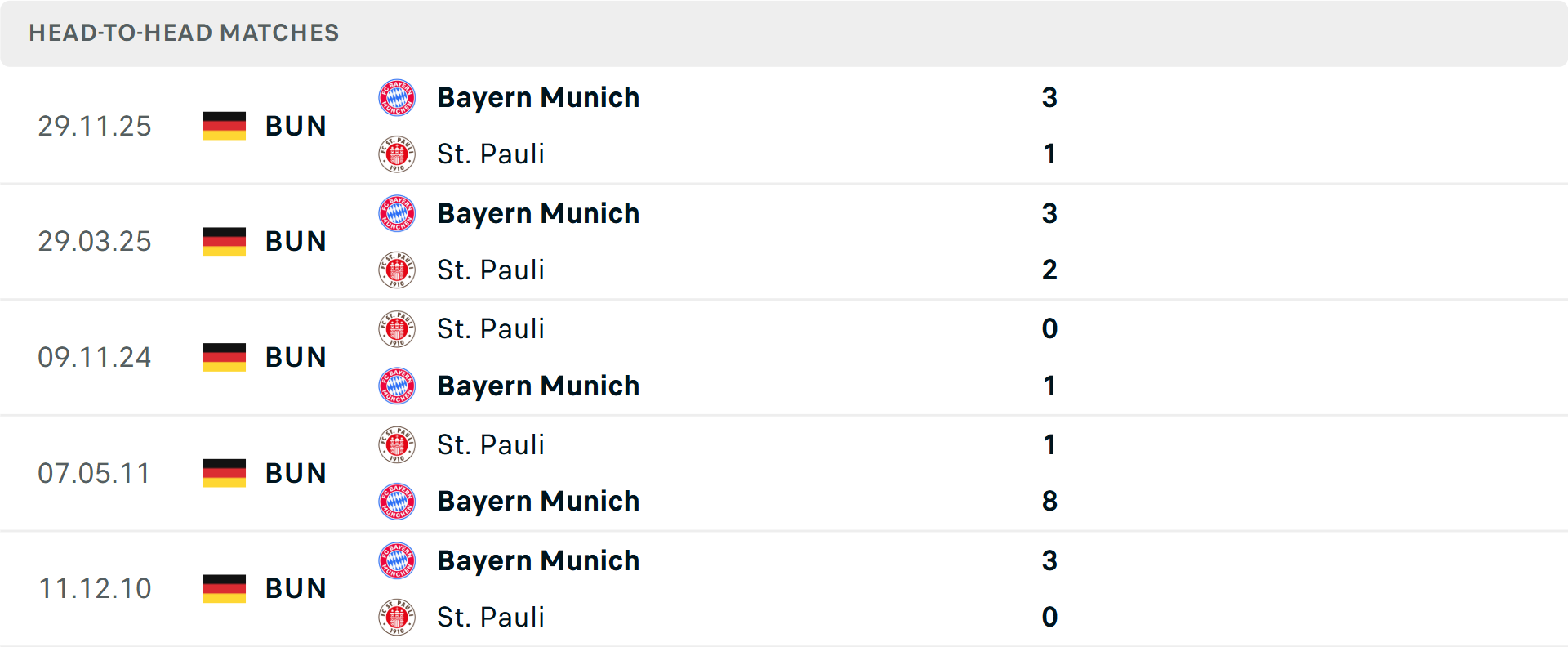
Task: Click the date 09.11.24
Action: [x=95, y=357]
